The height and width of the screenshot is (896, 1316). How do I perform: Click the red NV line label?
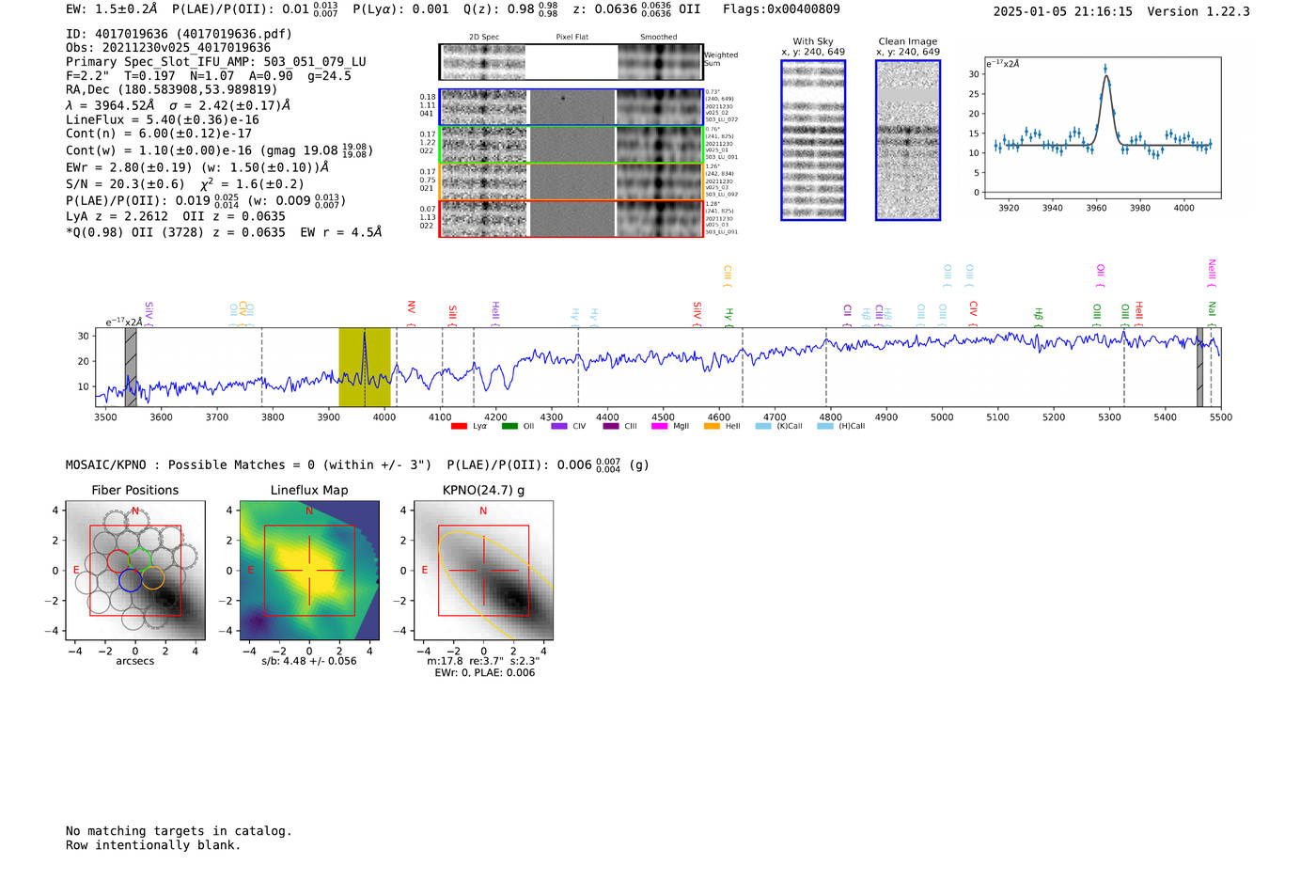point(412,314)
